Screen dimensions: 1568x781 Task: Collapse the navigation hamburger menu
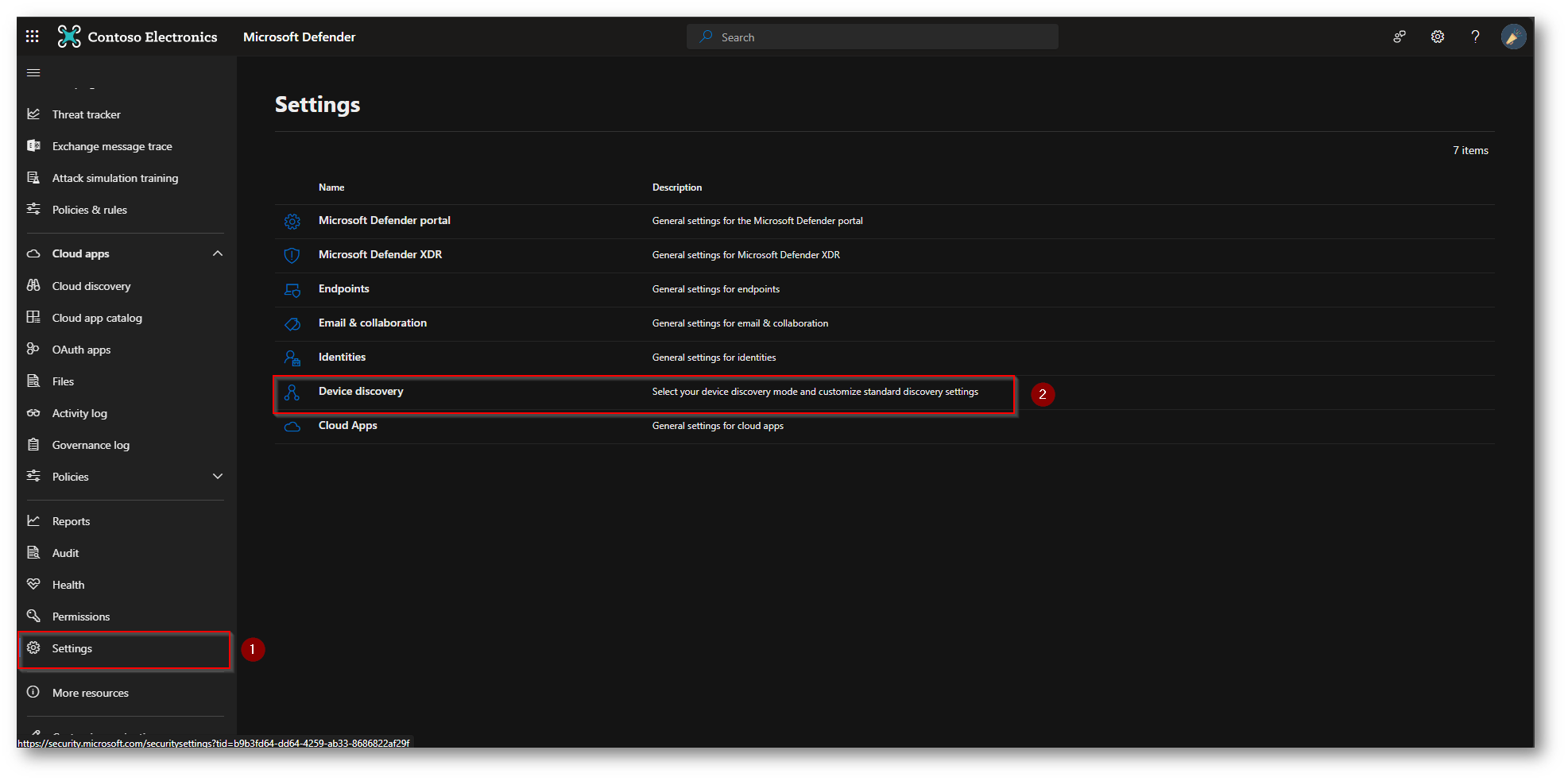33,73
